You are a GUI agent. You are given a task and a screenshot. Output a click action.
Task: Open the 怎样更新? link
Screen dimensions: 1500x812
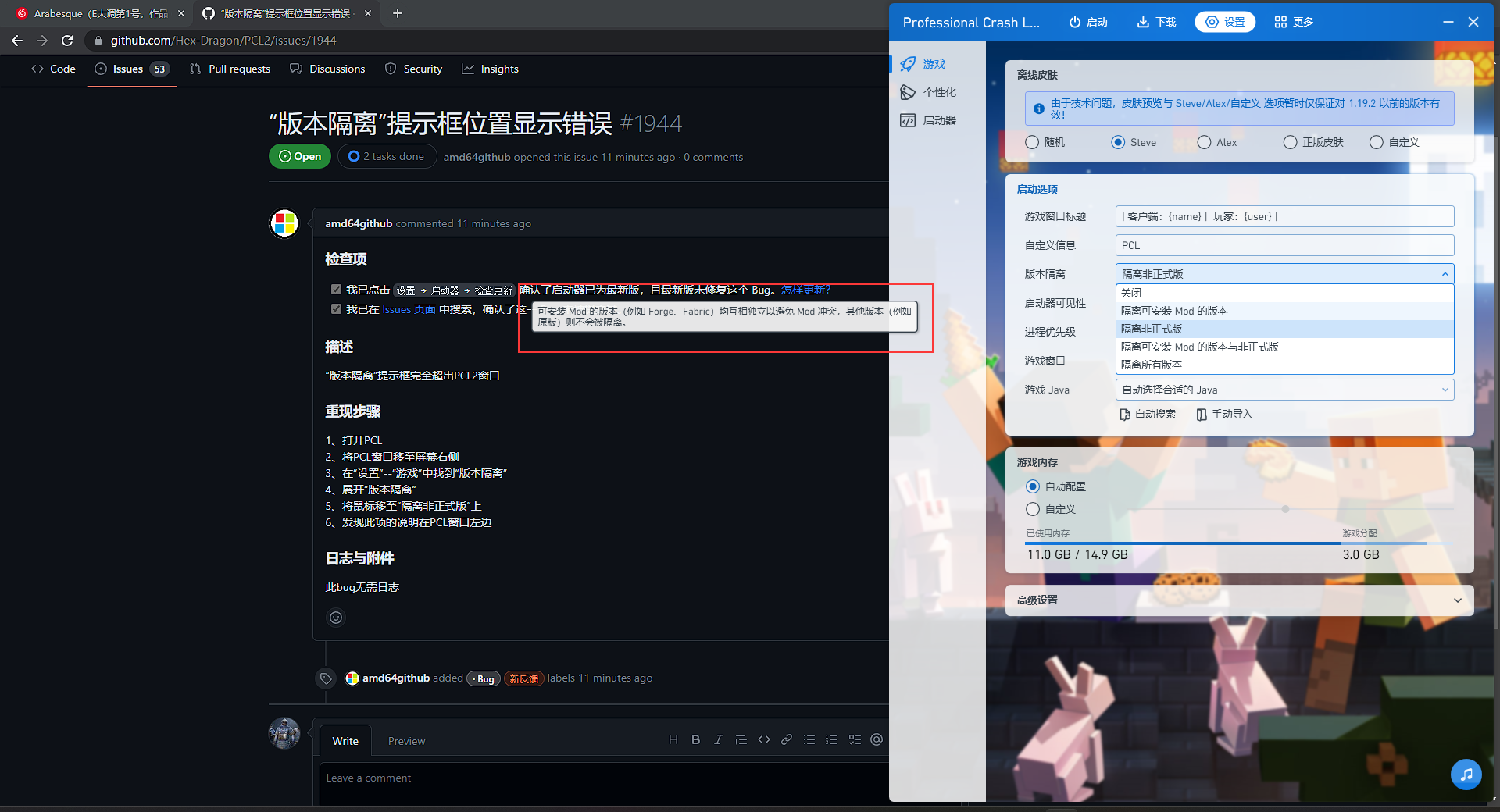[805, 290]
